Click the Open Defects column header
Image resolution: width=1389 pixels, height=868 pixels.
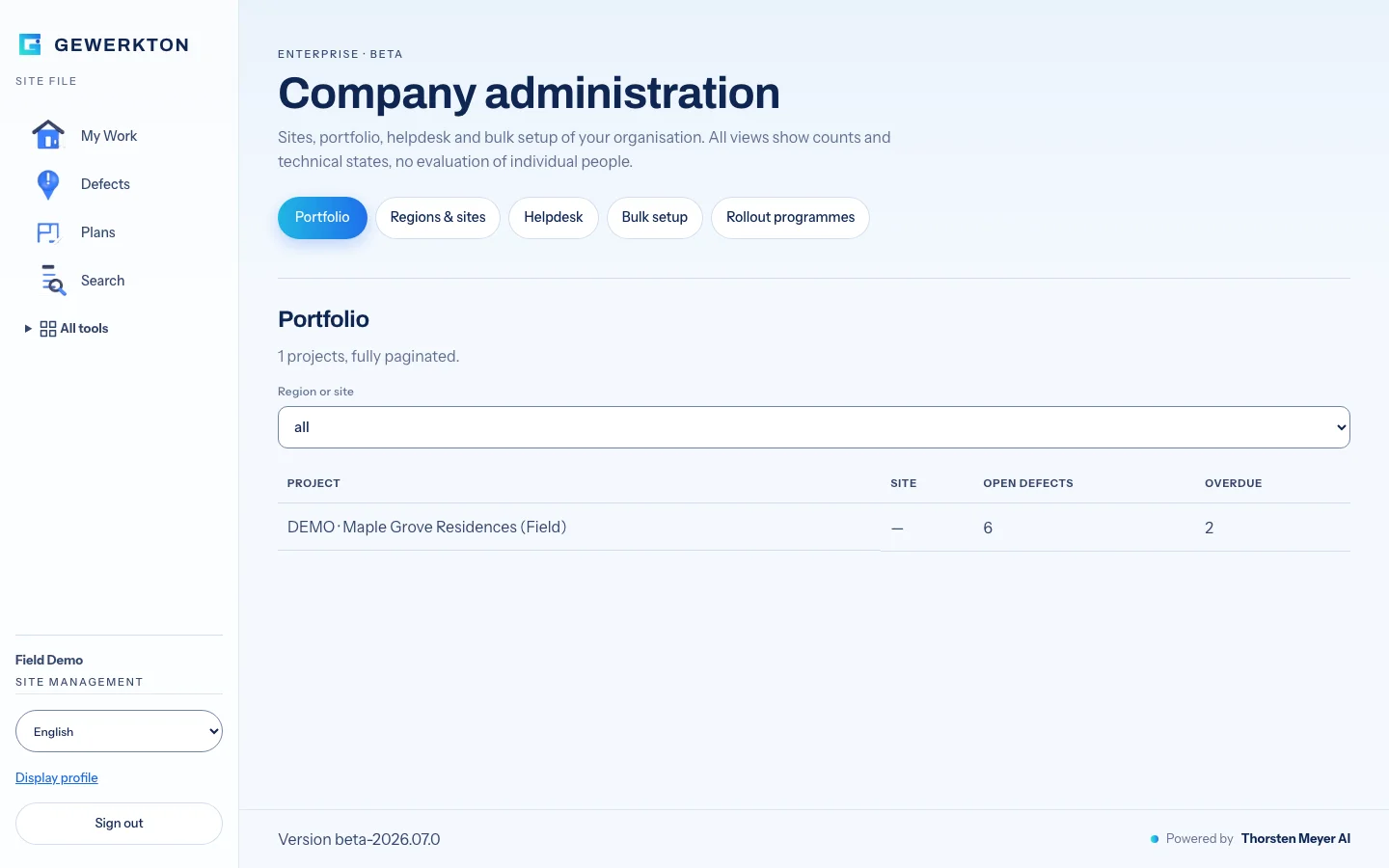coord(1028,483)
